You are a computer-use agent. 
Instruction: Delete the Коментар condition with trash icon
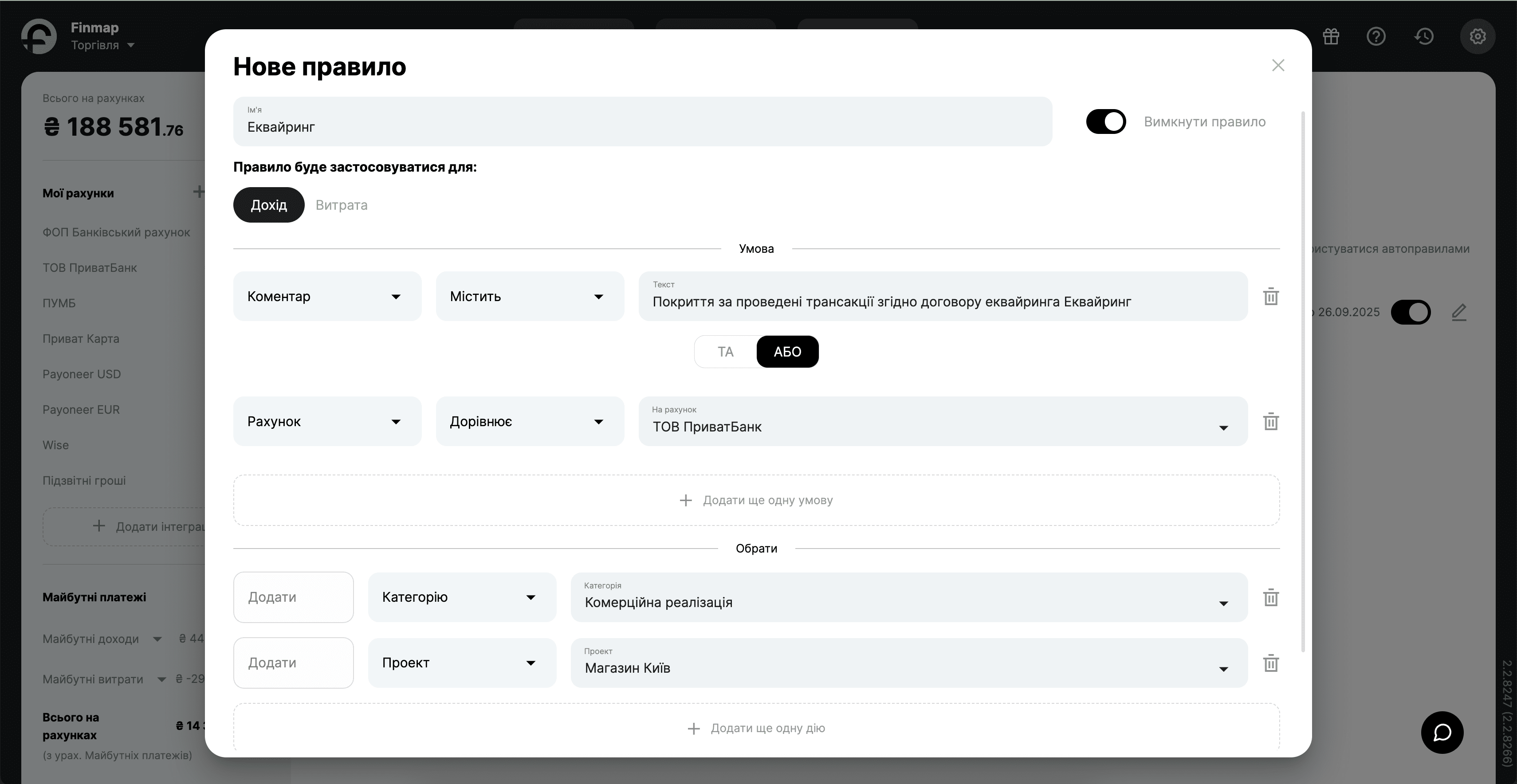coord(1270,296)
